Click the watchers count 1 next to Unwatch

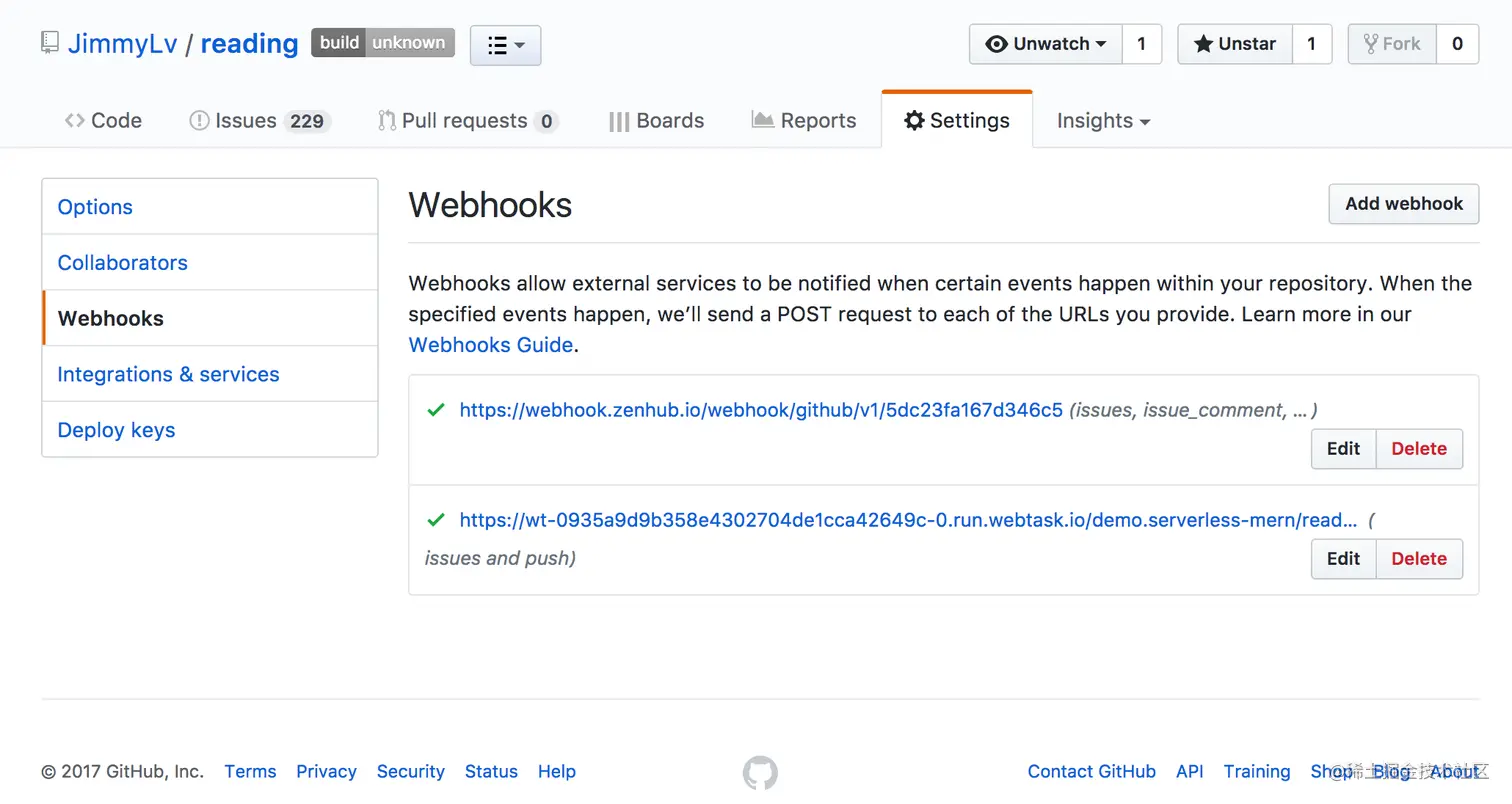1142,44
